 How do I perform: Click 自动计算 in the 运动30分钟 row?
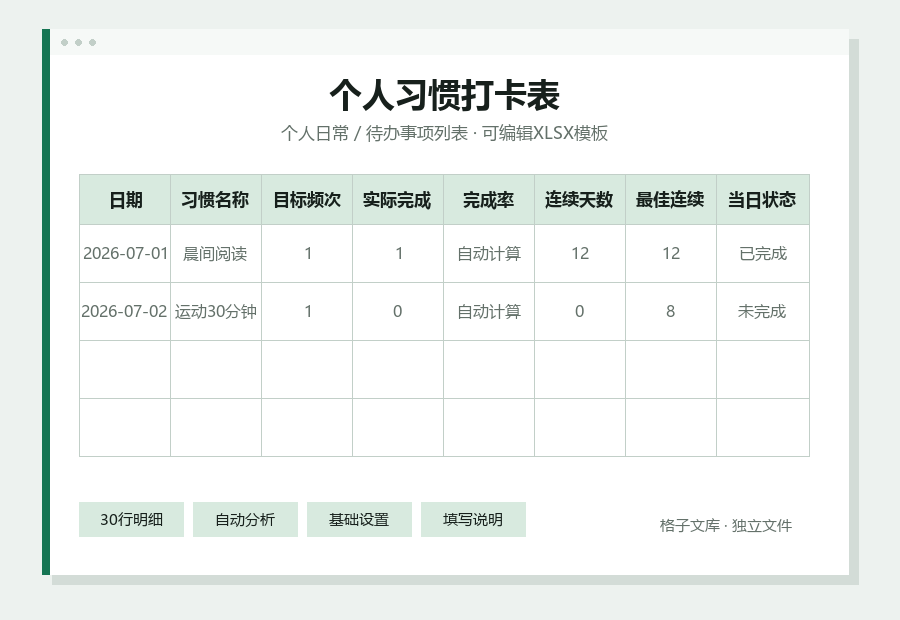click(x=489, y=312)
